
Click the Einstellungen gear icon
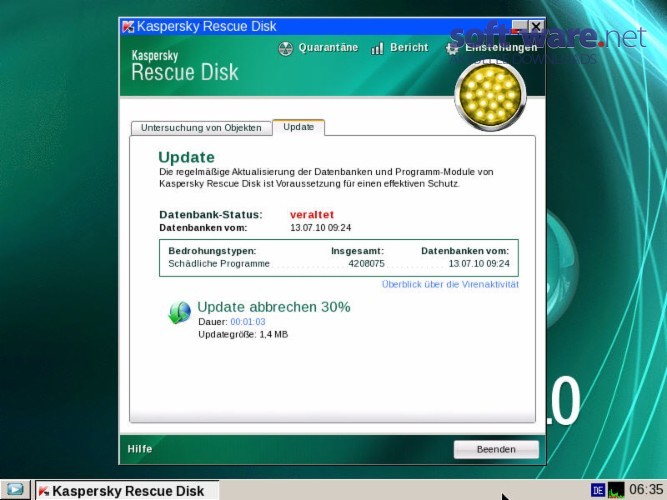click(x=452, y=49)
